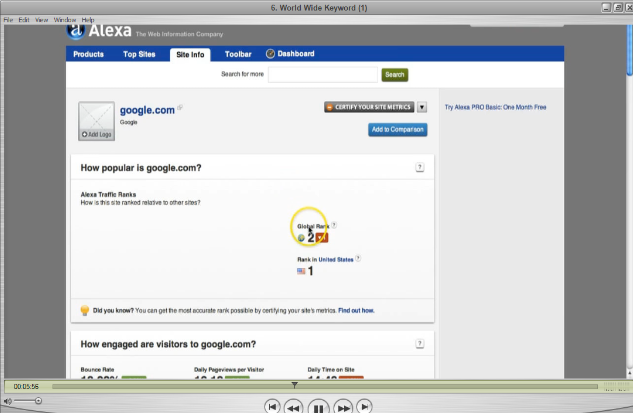This screenshot has height=413, width=633.
Task: Skip to beginning of the video
Action: pyautogui.click(x=272, y=407)
